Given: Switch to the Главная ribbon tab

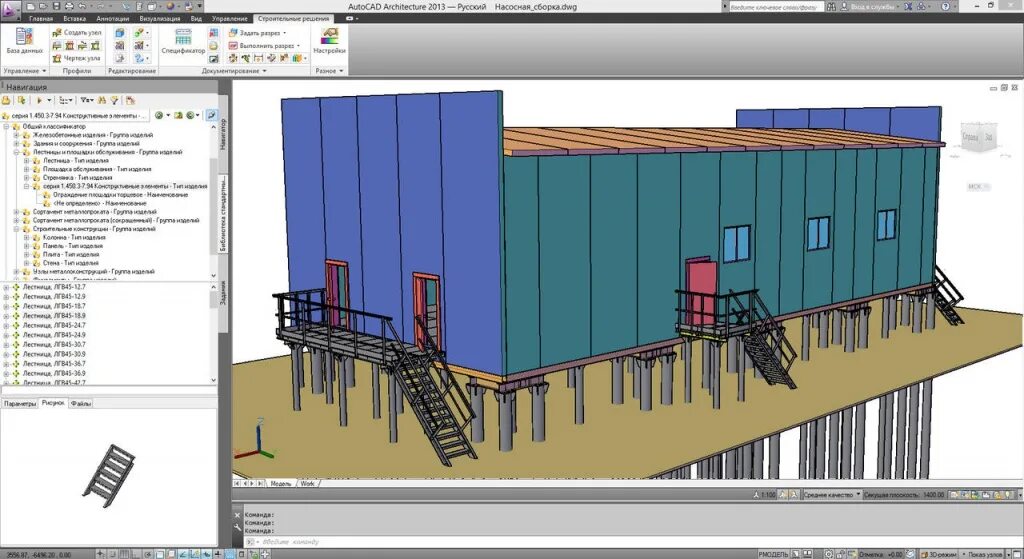Looking at the screenshot, I should 40,18.
